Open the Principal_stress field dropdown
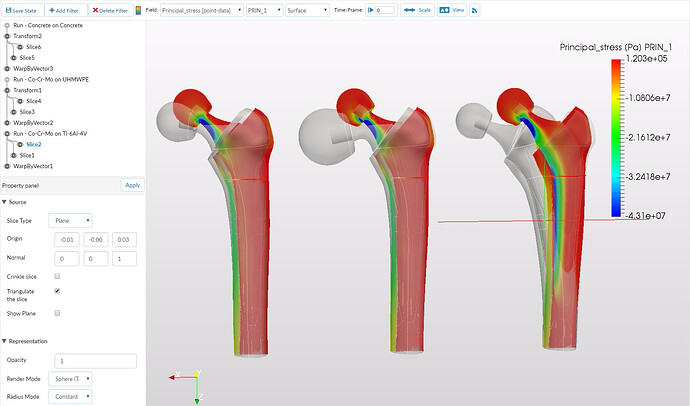690x406 pixels. point(202,10)
